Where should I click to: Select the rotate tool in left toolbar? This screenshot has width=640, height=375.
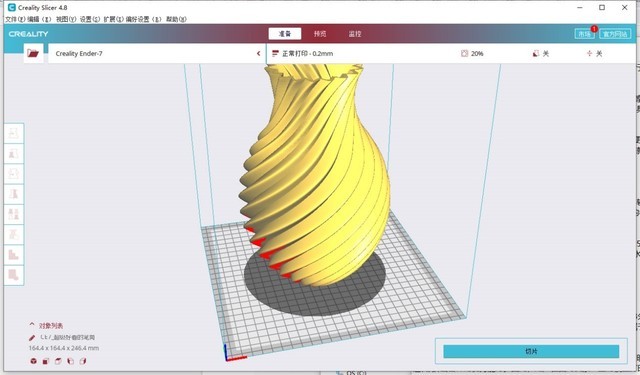13,174
